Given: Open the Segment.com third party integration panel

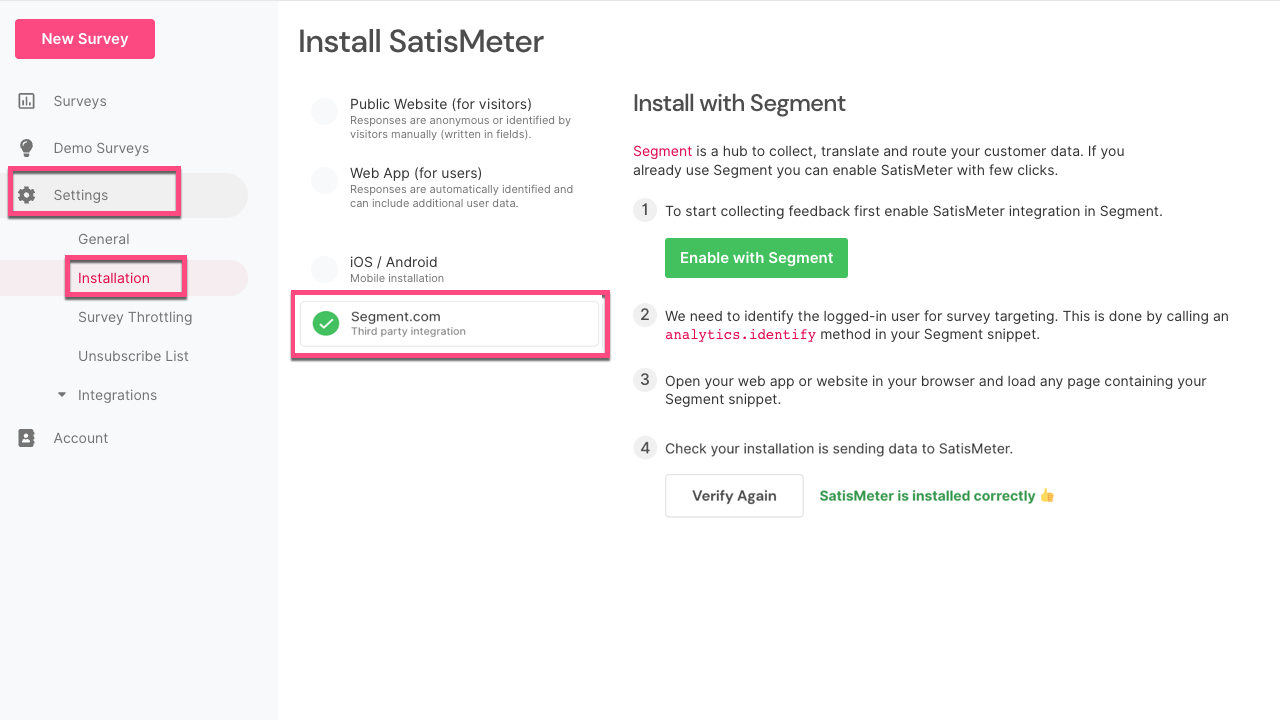Looking at the screenshot, I should (x=450, y=323).
